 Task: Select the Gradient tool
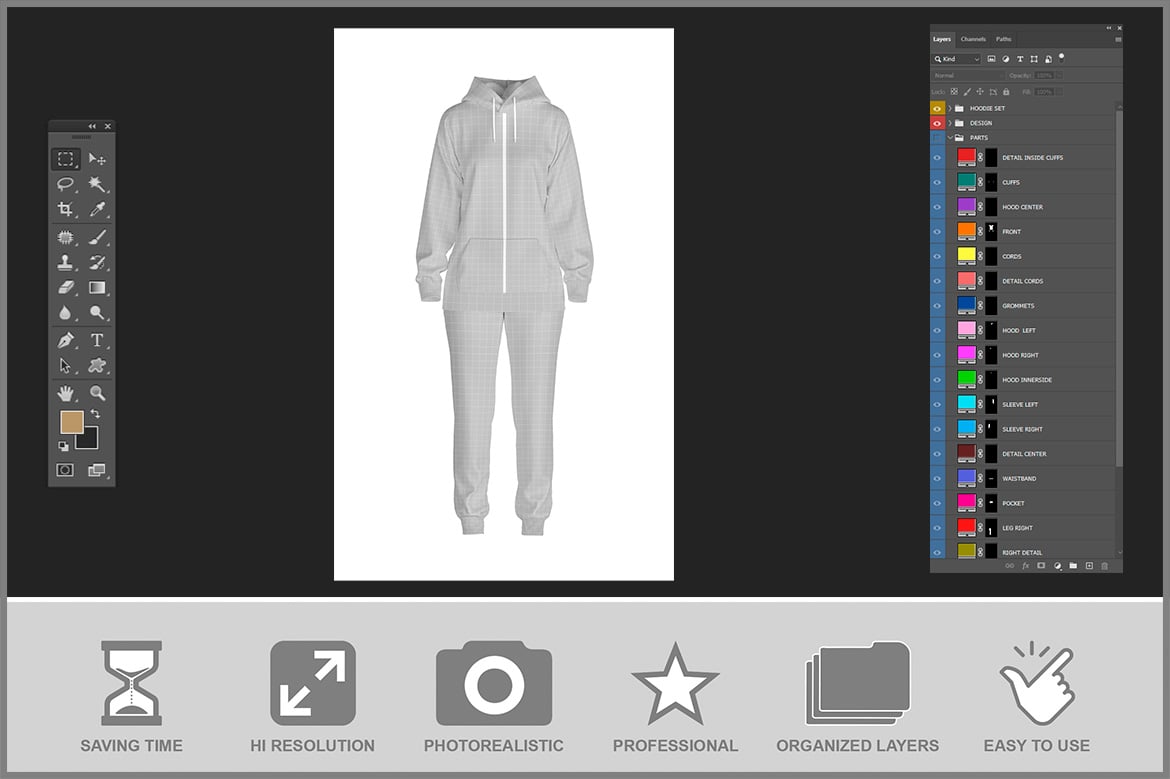click(x=97, y=287)
